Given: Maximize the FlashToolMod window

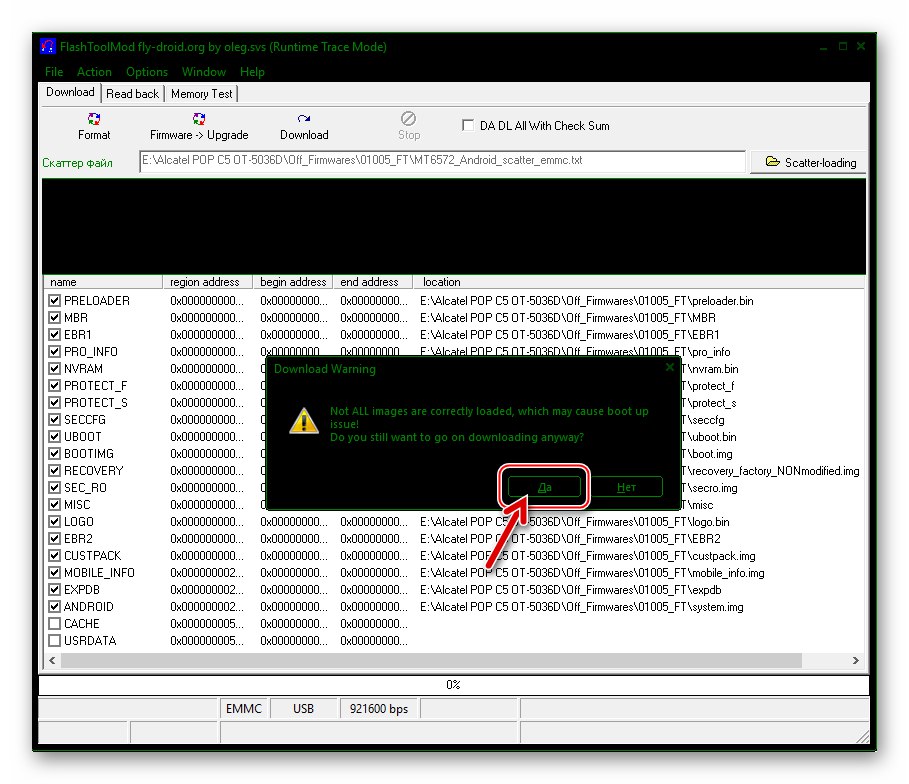Looking at the screenshot, I should [x=842, y=46].
